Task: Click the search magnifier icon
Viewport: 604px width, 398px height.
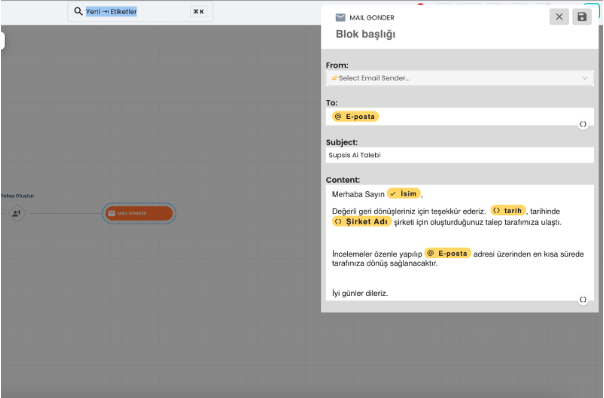Action: (78, 11)
